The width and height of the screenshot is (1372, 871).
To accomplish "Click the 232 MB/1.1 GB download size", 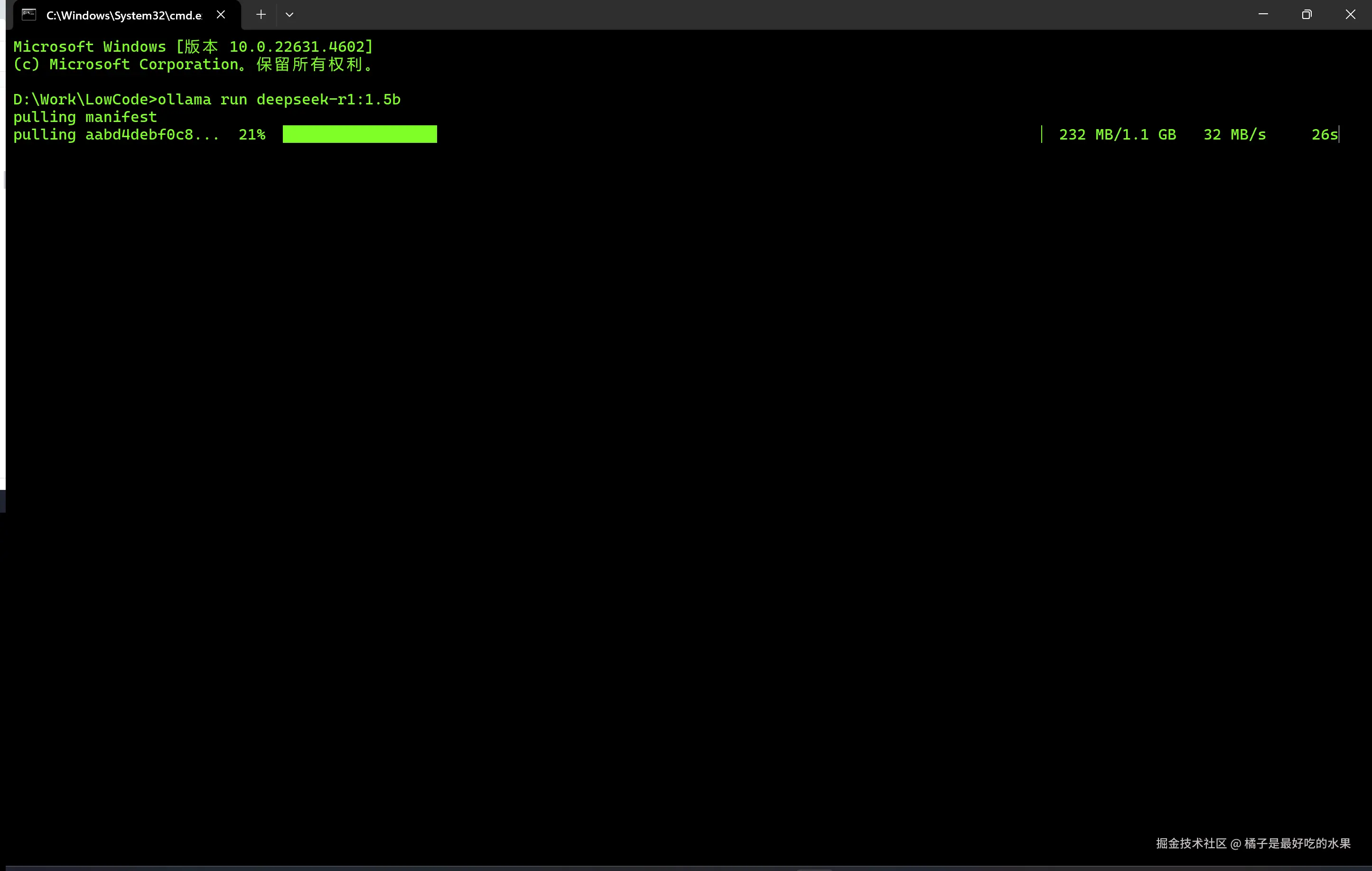I will pos(1117,134).
